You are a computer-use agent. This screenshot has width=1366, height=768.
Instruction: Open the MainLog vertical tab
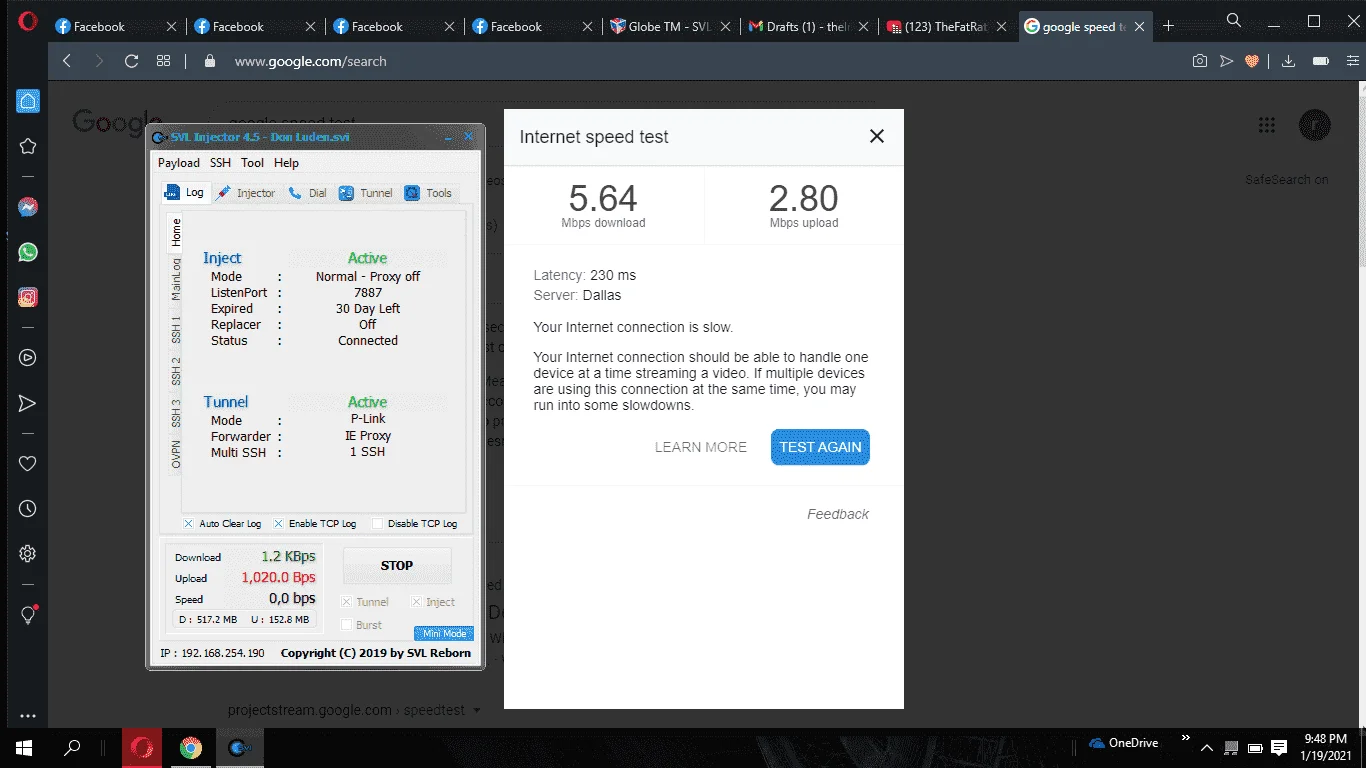point(176,279)
